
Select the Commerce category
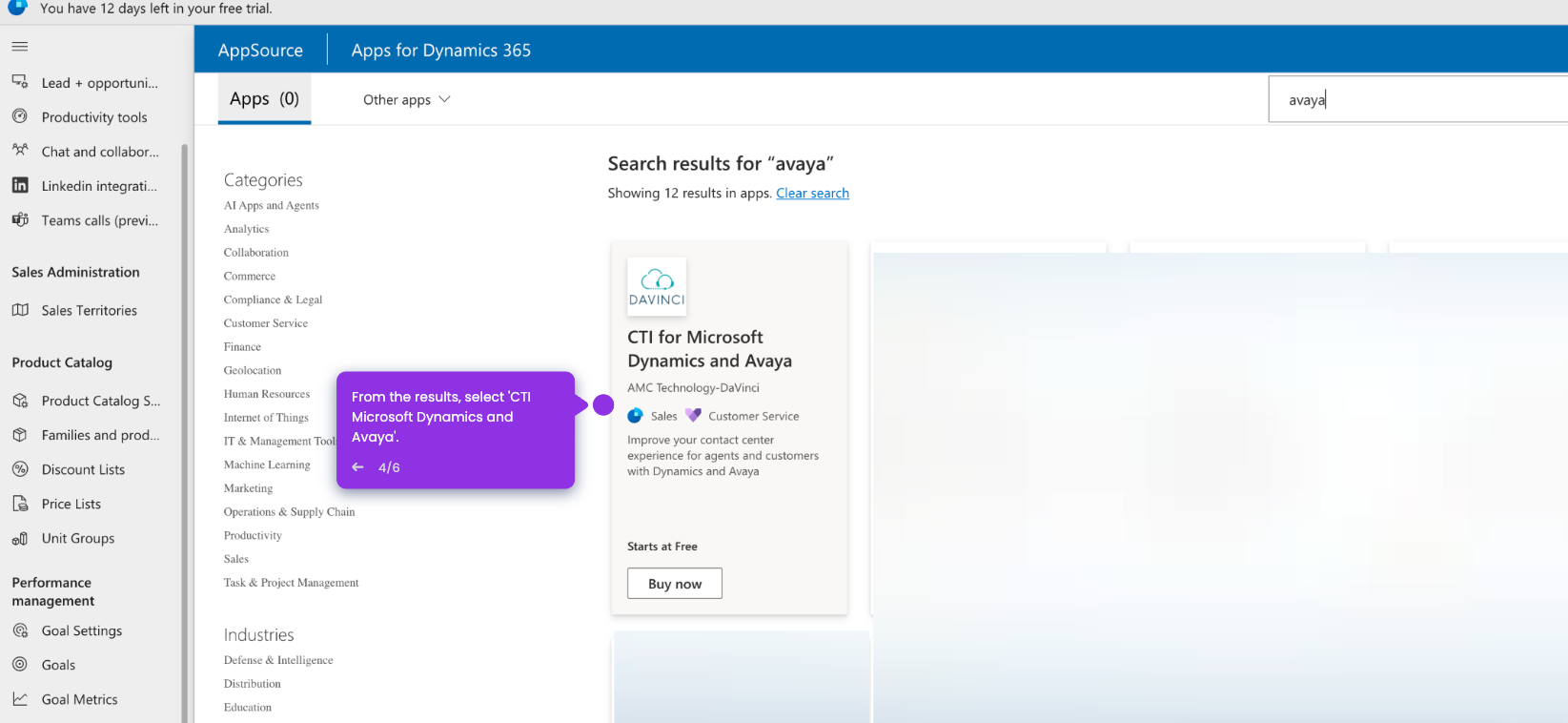[250, 277]
